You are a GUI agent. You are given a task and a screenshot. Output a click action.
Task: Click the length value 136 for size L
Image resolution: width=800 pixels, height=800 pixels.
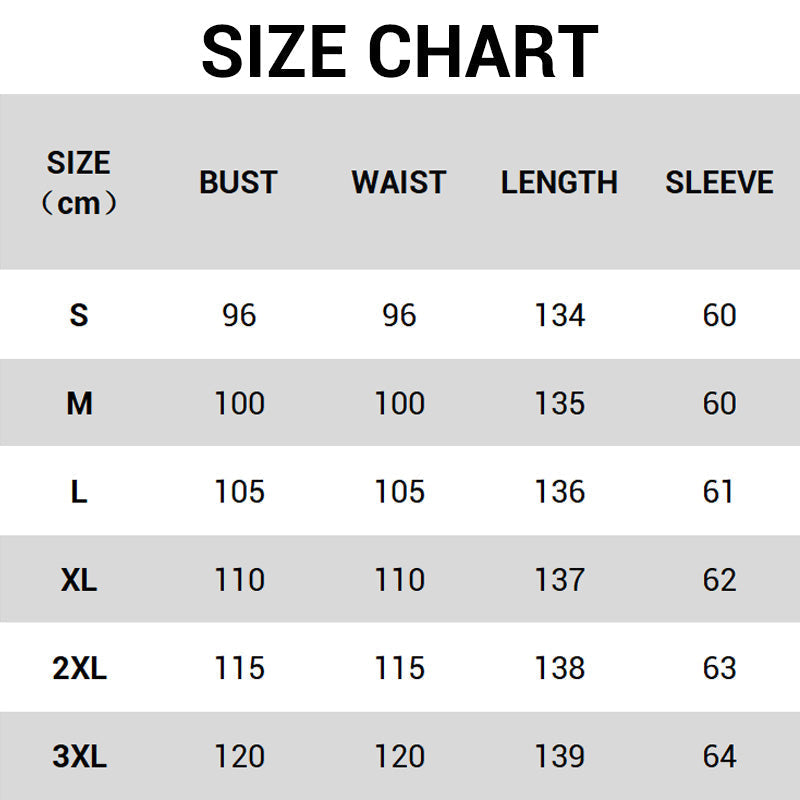[x=559, y=491]
